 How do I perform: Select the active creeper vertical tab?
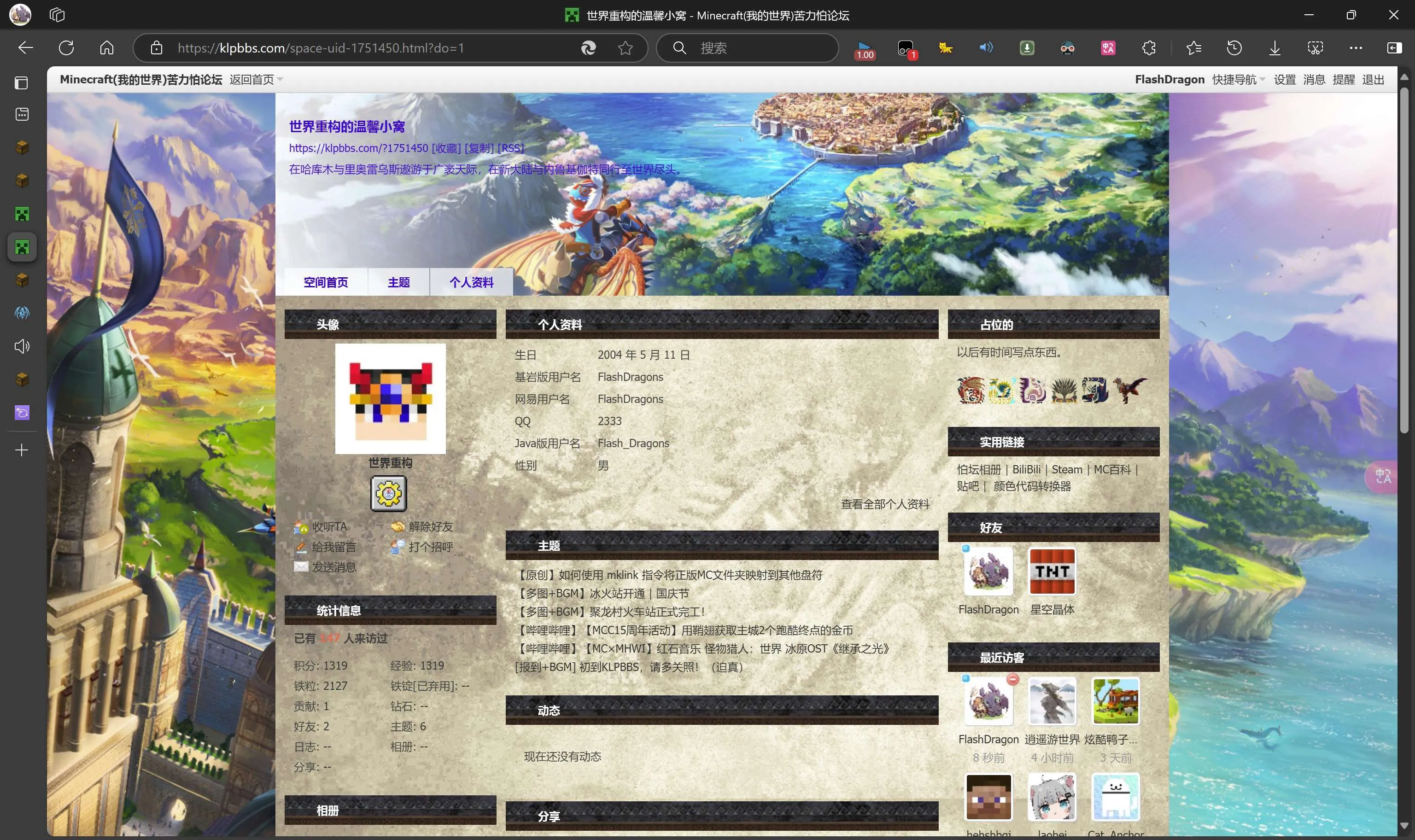pyautogui.click(x=22, y=247)
